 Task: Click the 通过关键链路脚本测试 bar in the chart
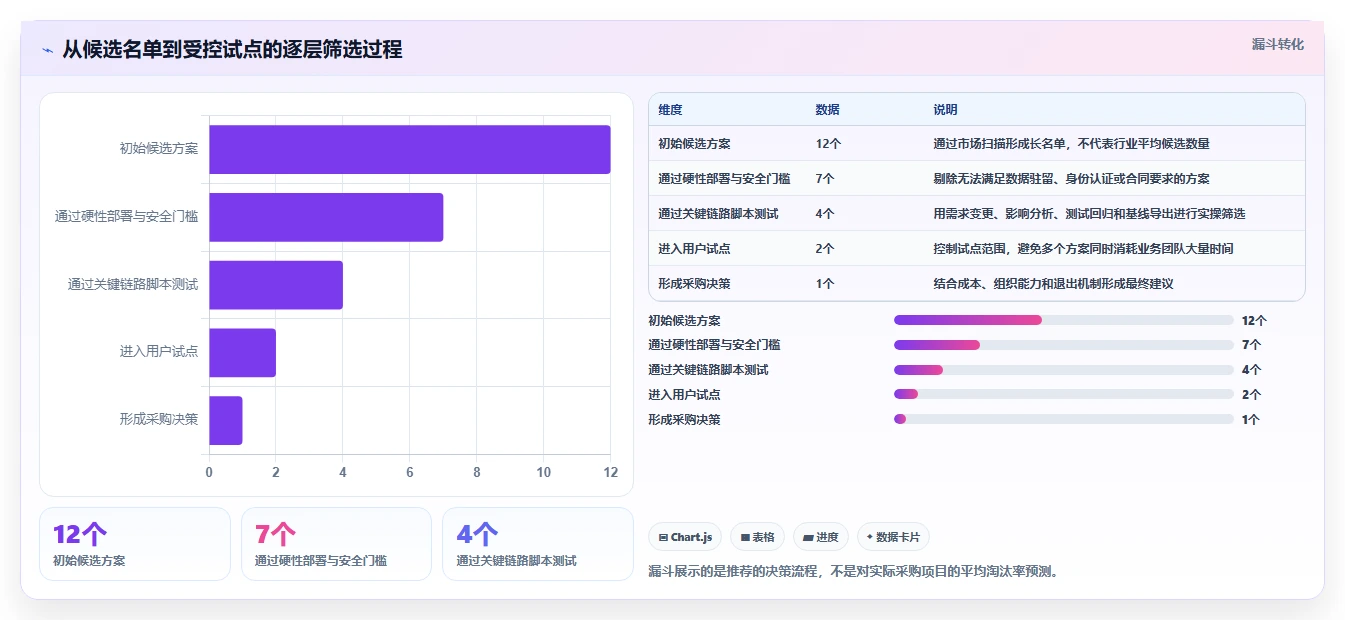click(276, 285)
